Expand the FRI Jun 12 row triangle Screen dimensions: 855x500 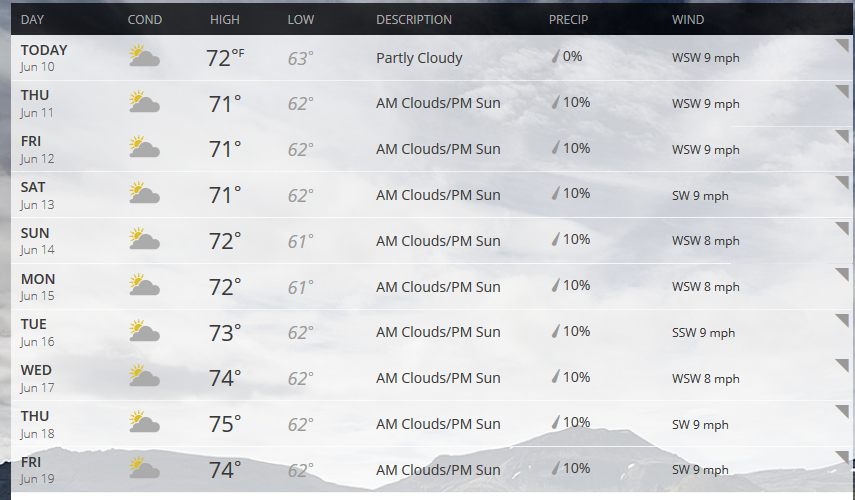(x=842, y=137)
